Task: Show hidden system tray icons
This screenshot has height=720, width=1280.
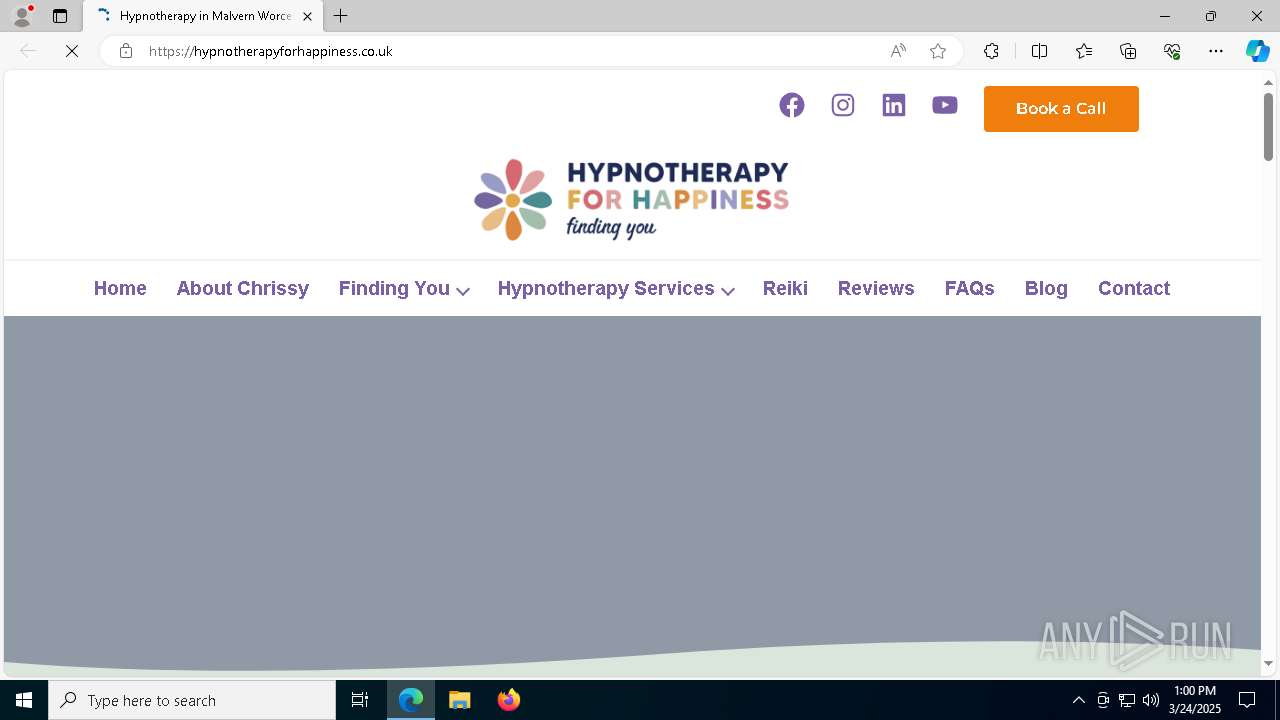Action: tap(1078, 700)
